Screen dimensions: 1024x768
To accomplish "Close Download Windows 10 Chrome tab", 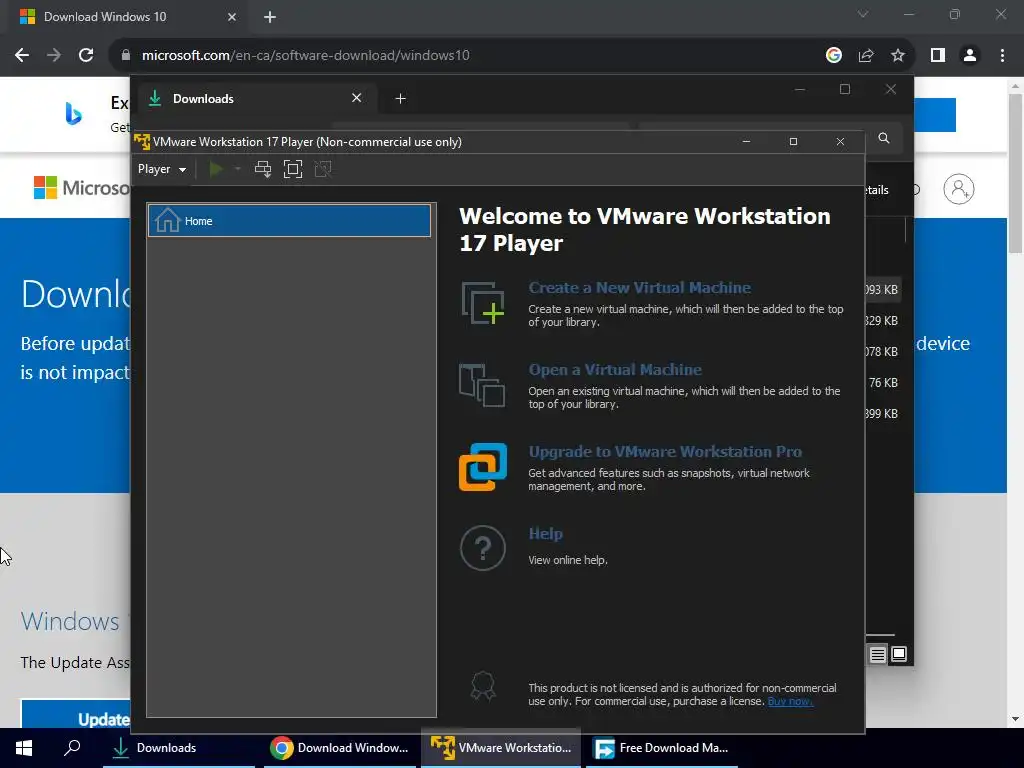I will pos(232,17).
